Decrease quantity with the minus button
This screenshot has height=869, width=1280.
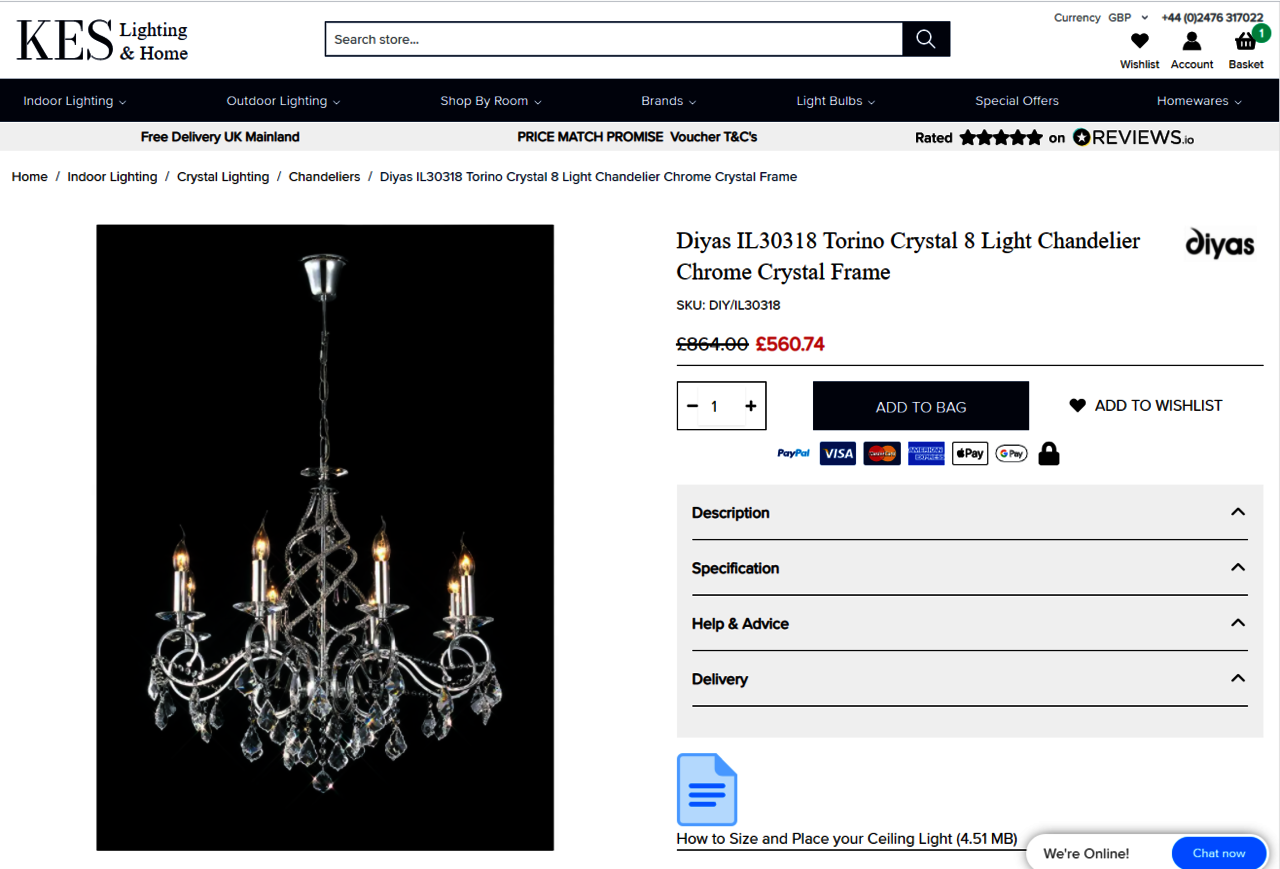pos(692,406)
